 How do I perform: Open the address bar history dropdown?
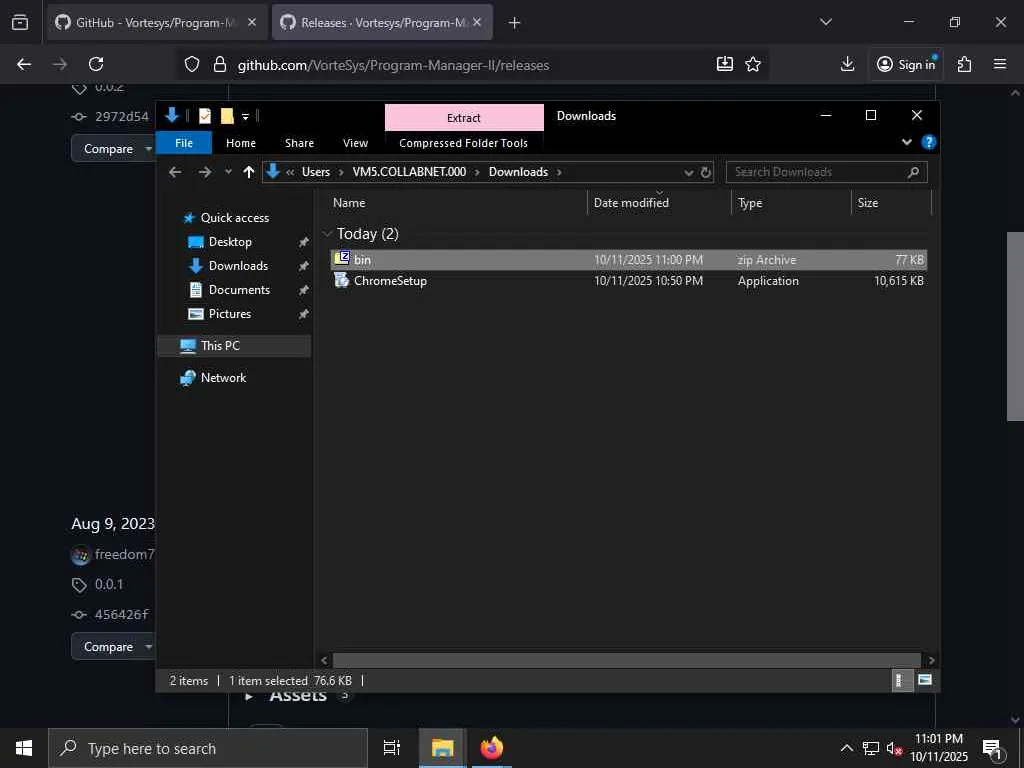(688, 172)
